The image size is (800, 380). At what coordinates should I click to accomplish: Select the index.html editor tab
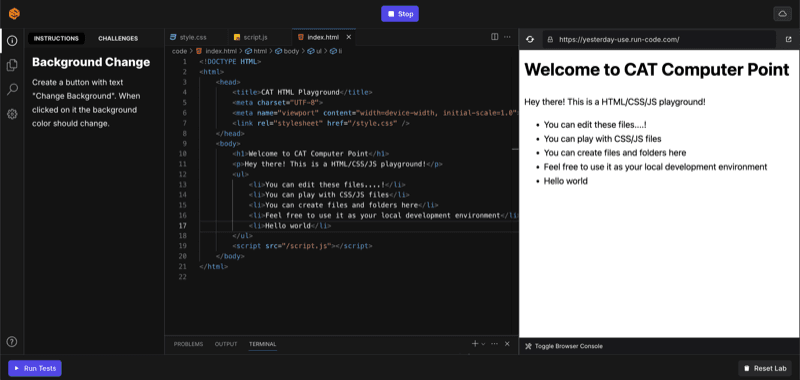323,37
